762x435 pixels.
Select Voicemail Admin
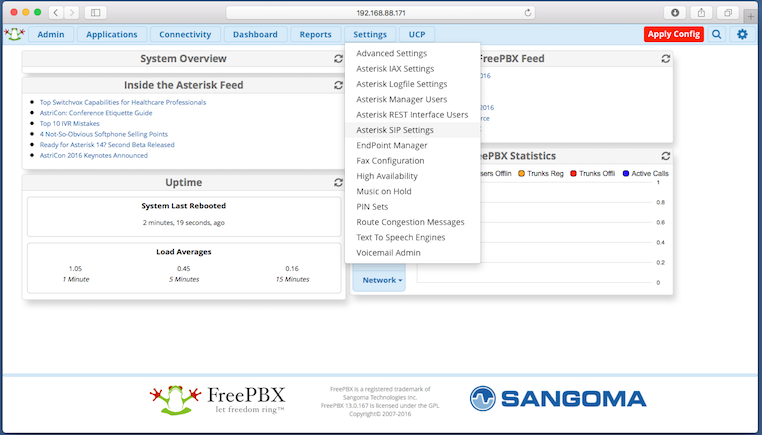coord(413,253)
